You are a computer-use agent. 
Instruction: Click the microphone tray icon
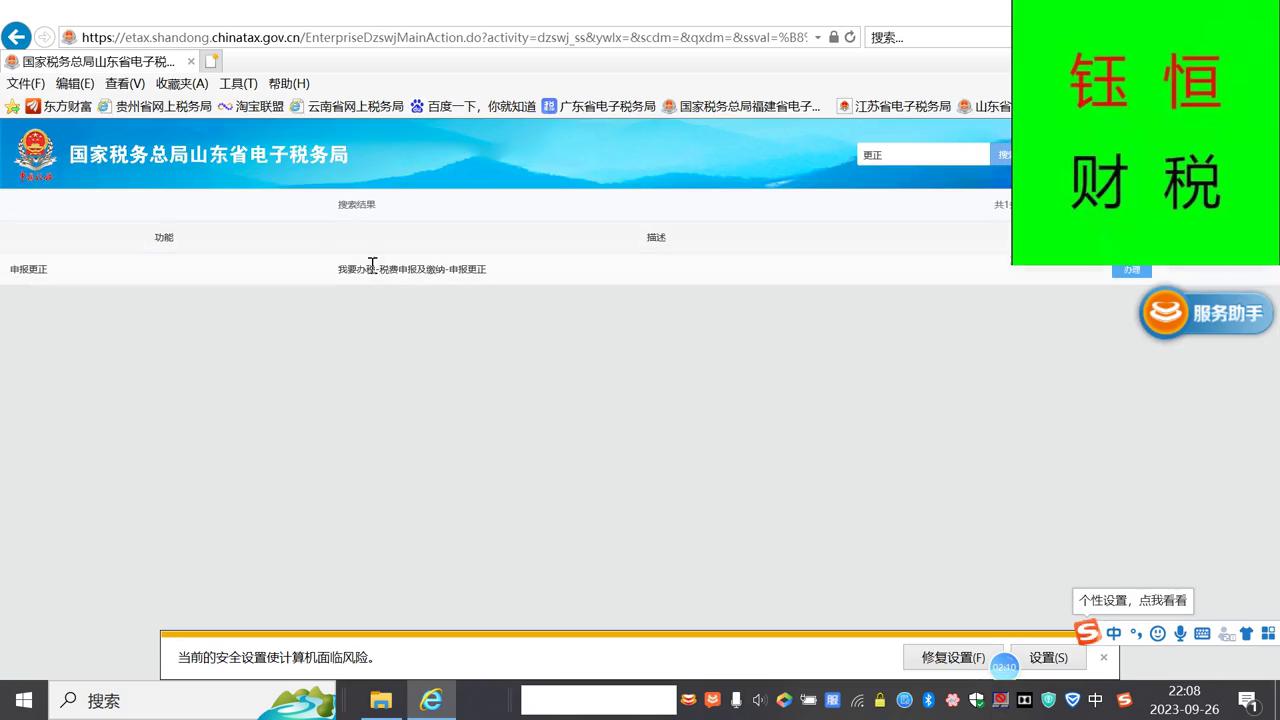pyautogui.click(x=736, y=700)
